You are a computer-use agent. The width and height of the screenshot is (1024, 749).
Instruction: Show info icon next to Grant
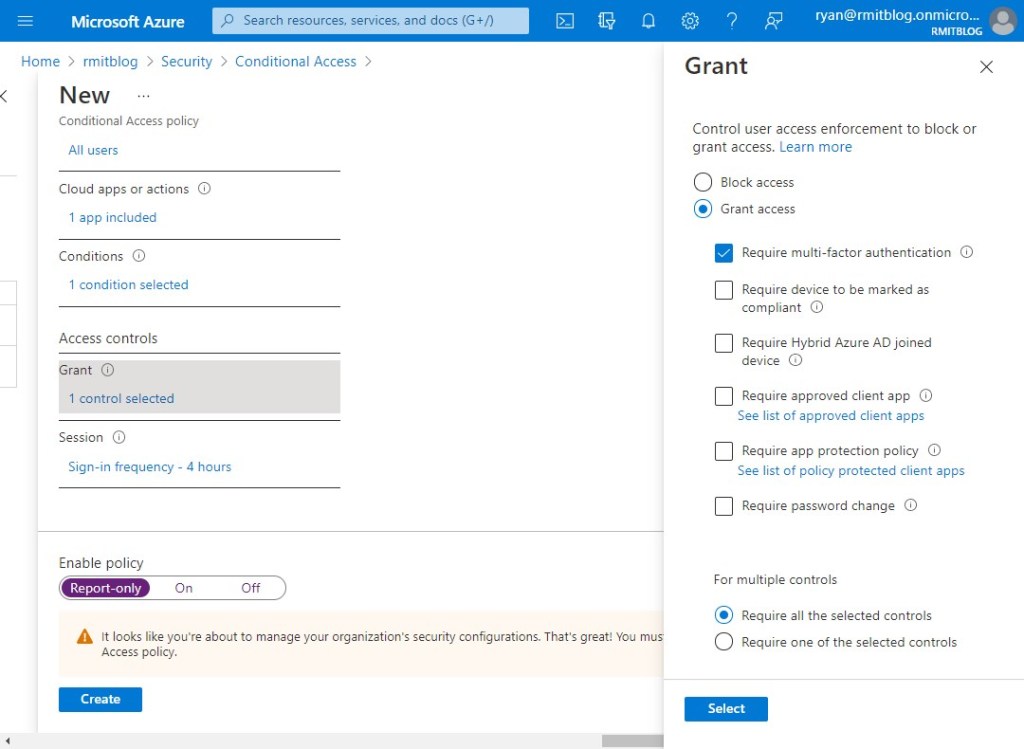click(108, 370)
